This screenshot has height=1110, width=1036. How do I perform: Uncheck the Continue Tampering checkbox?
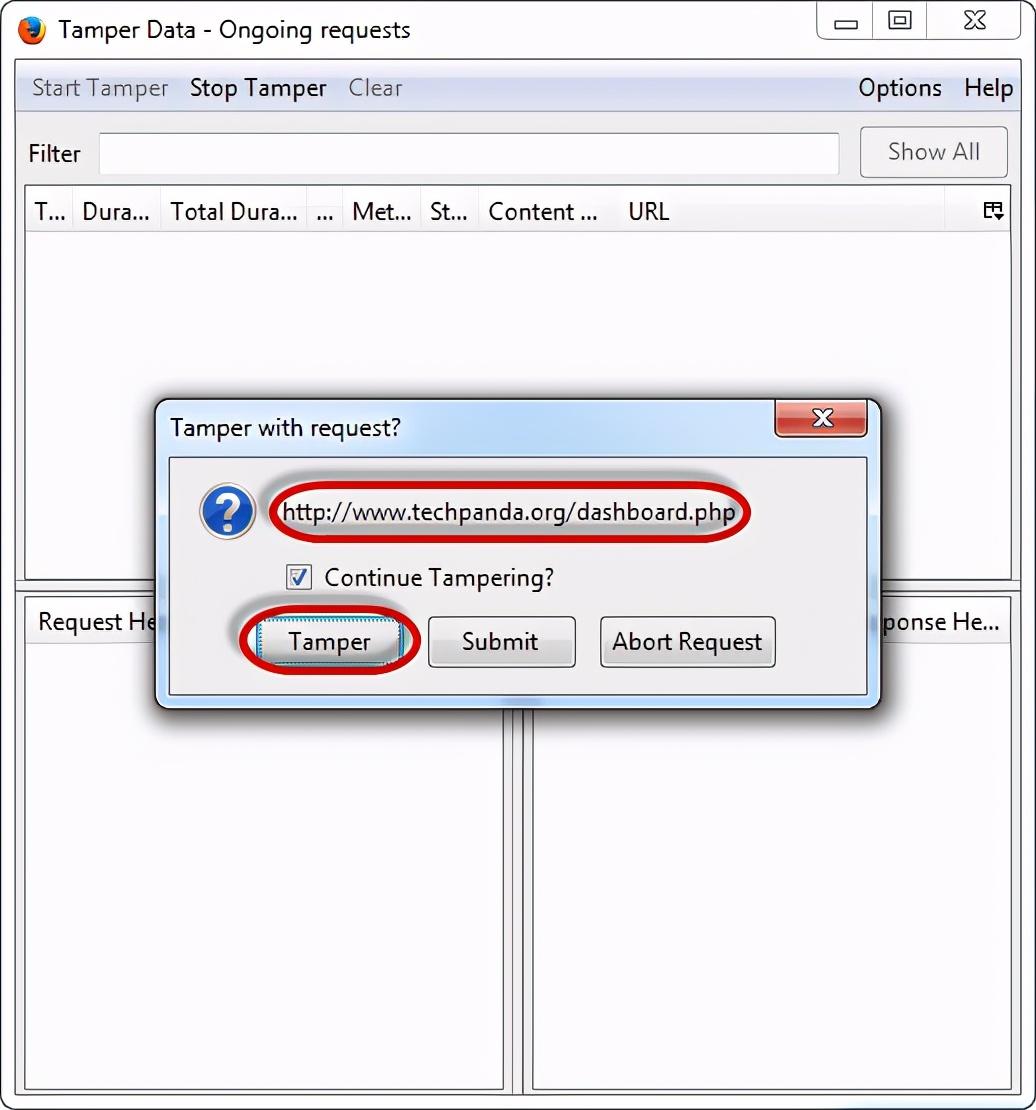(x=298, y=577)
